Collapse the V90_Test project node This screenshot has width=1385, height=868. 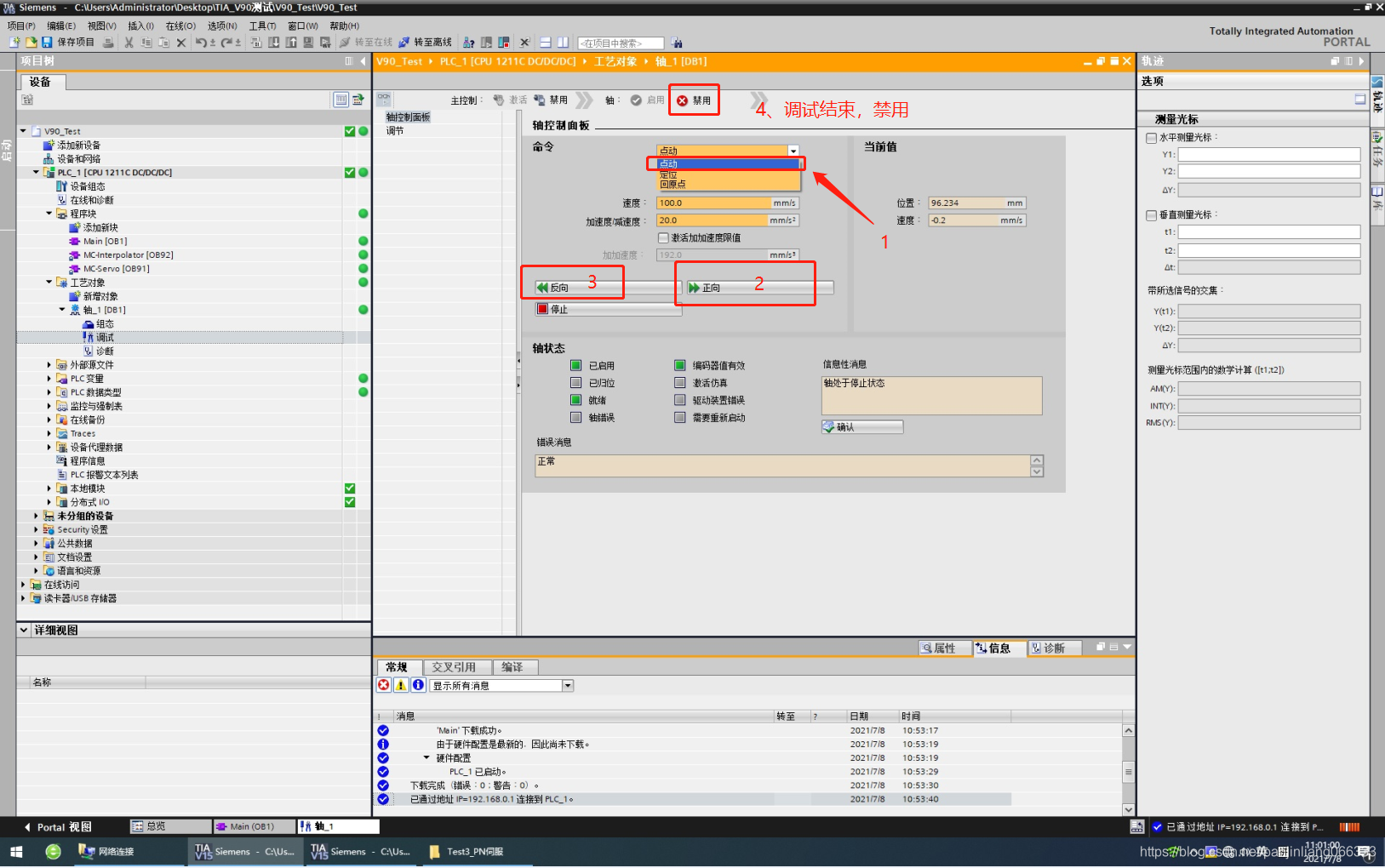click(23, 131)
